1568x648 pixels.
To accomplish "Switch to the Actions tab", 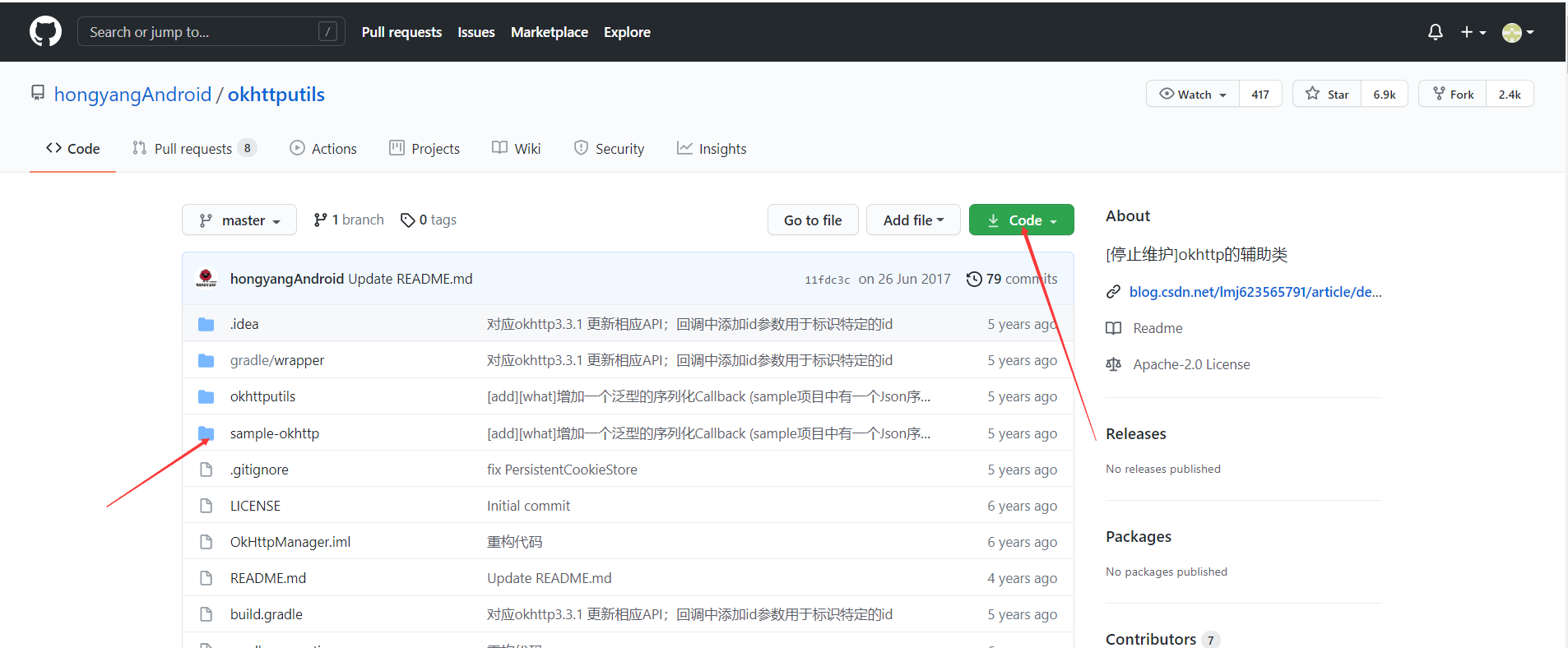I will [x=323, y=149].
